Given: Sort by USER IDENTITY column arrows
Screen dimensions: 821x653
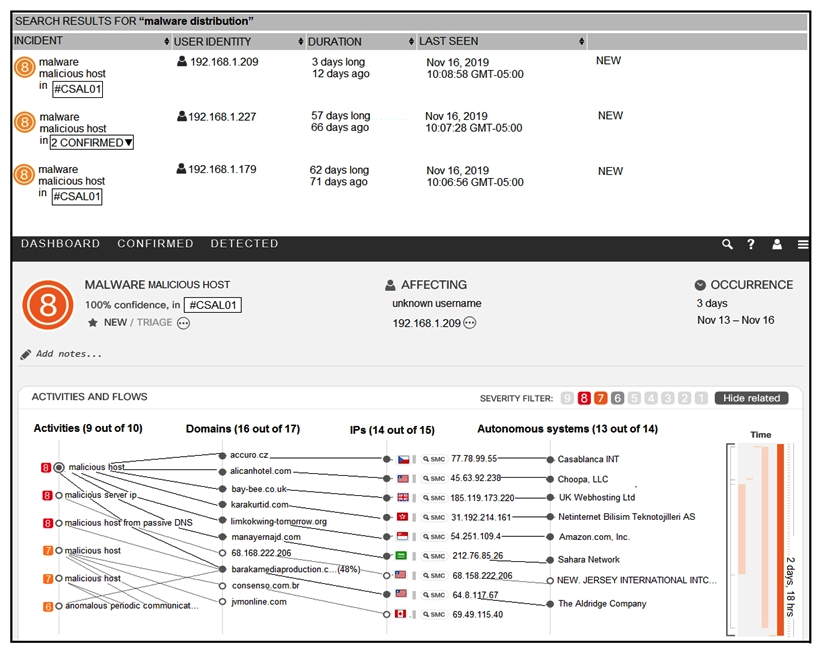Looking at the screenshot, I should 301,41.
